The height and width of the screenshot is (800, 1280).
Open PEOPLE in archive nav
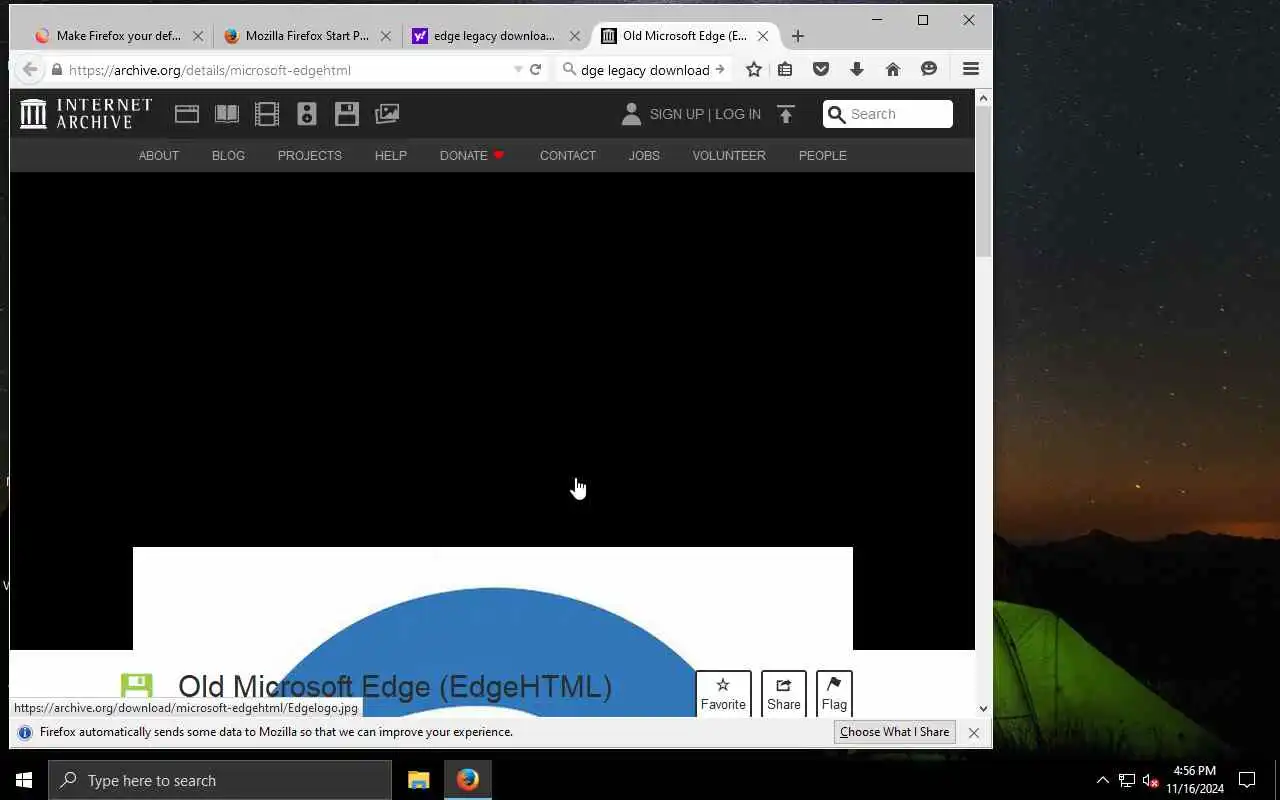(x=823, y=156)
